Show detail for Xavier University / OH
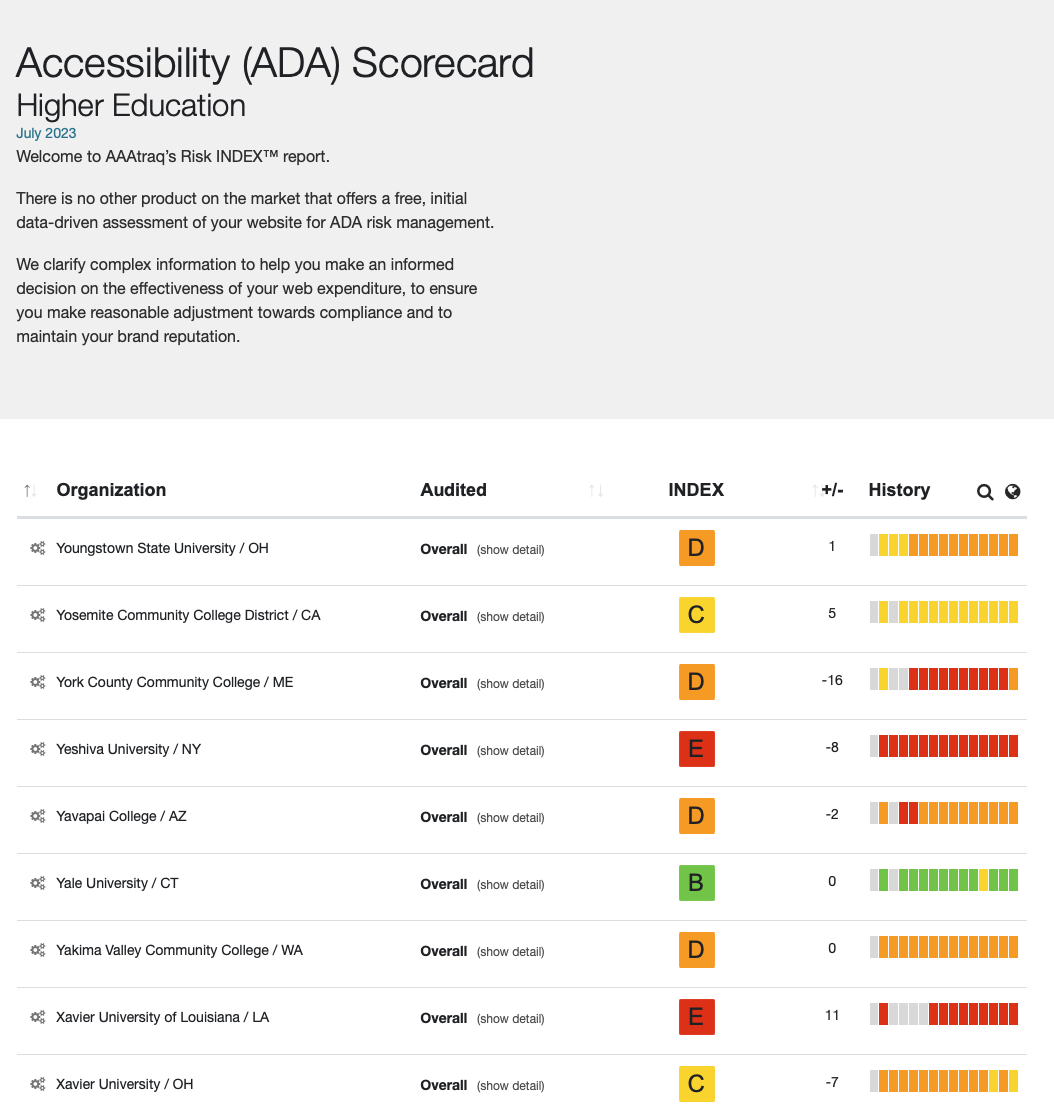Viewport: 1054px width, 1108px height. [x=510, y=1085]
